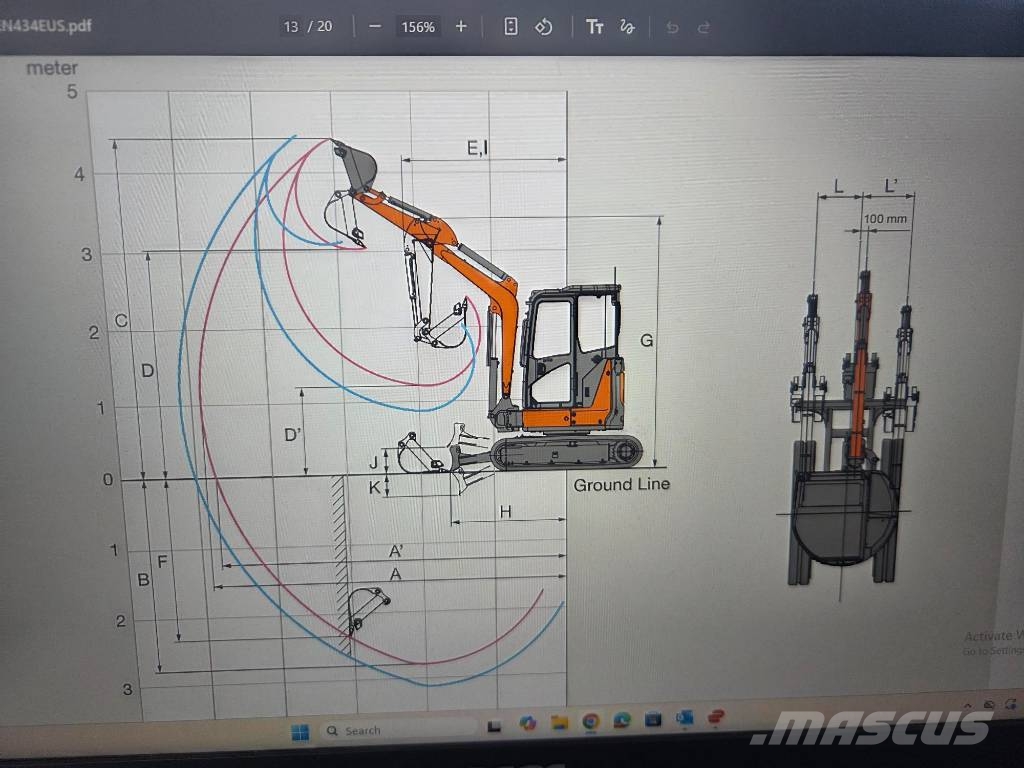
Task: Click the 'F' depth label
Action: click(162, 560)
